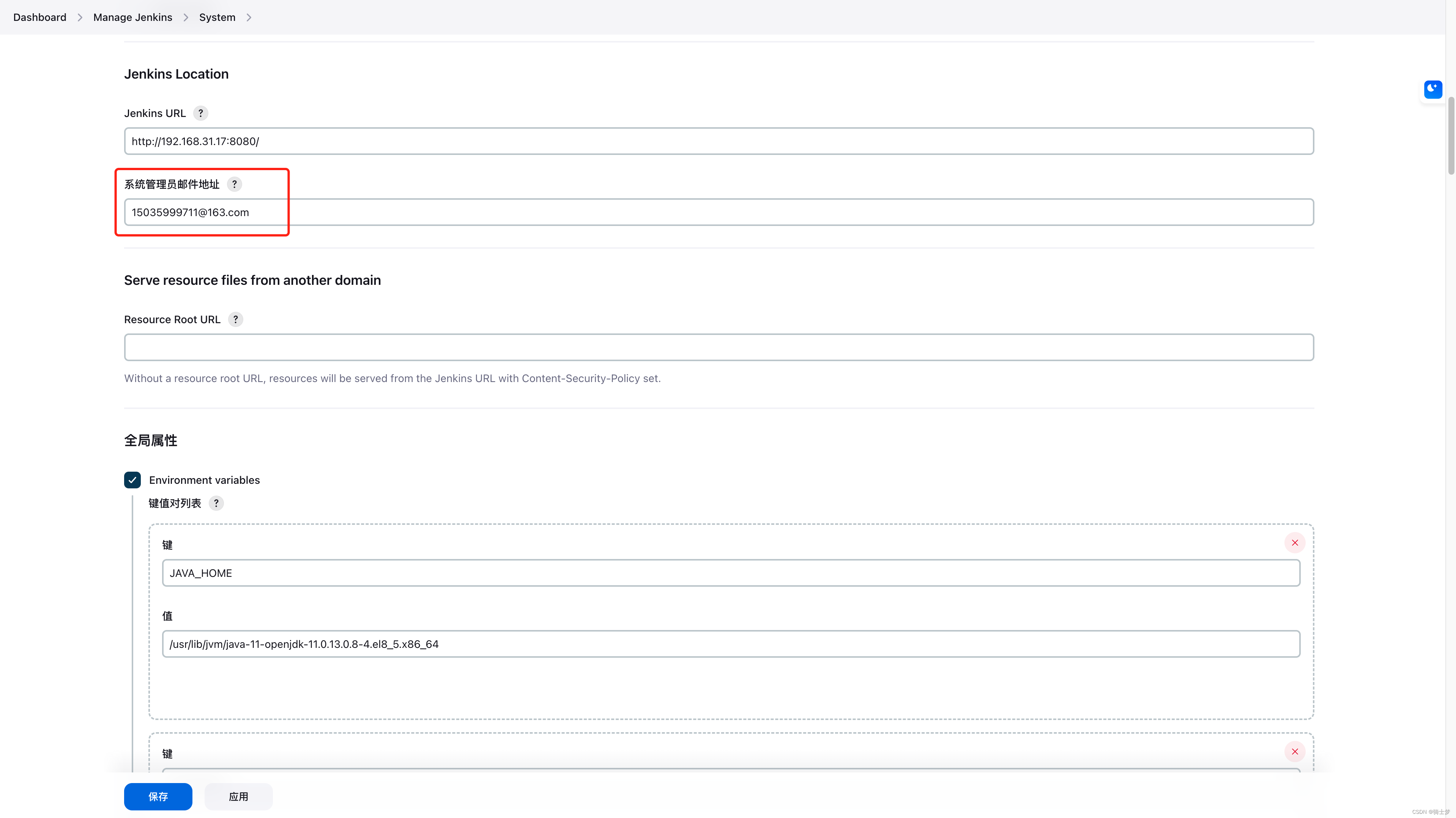Open help for Resource Root URL

(236, 319)
